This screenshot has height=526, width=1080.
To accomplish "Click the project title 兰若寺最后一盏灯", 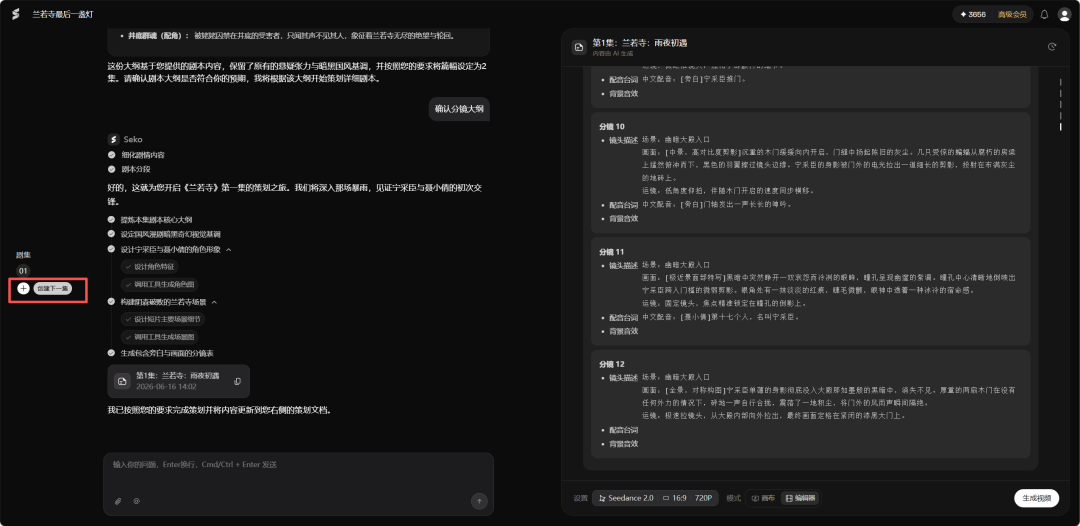I will point(61,14).
